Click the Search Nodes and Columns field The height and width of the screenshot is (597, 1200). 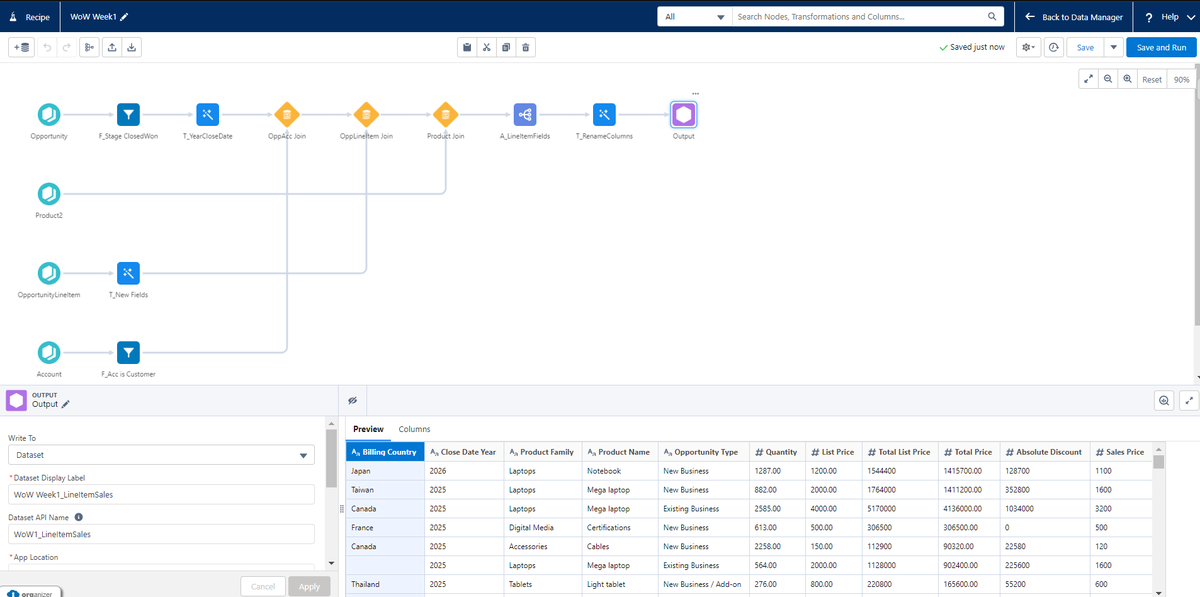867,17
